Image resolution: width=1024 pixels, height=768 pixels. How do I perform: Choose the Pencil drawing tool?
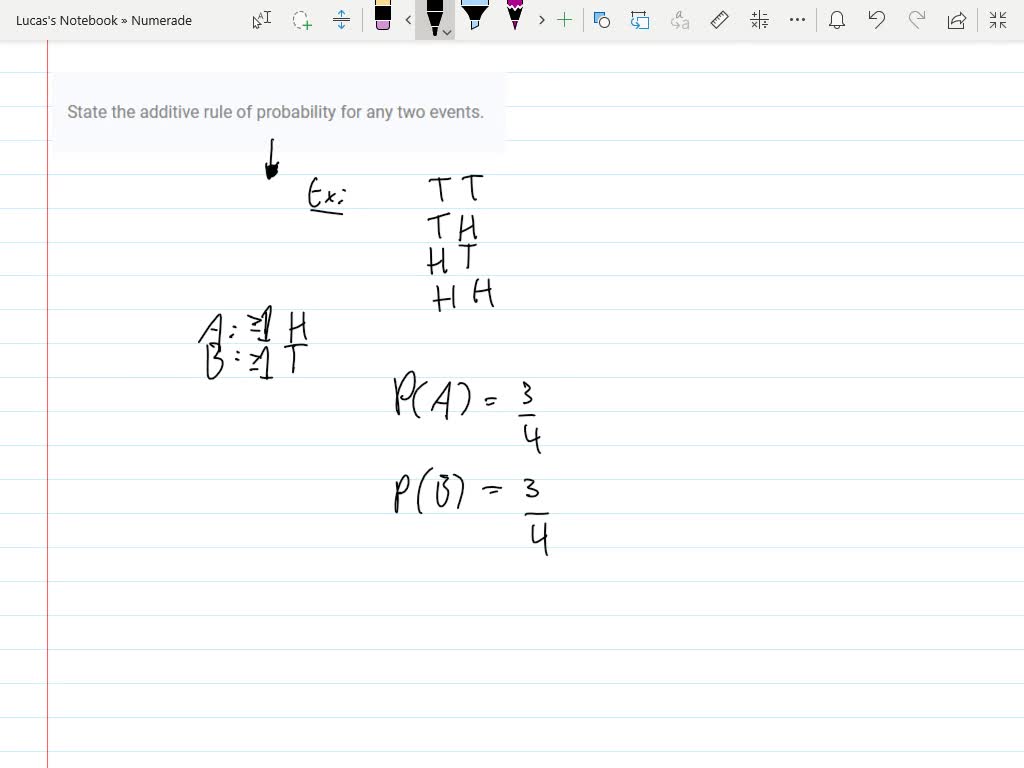coord(513,18)
